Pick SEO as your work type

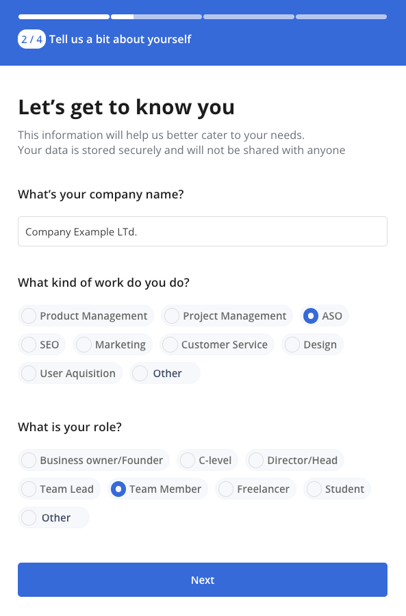pyautogui.click(x=42, y=345)
